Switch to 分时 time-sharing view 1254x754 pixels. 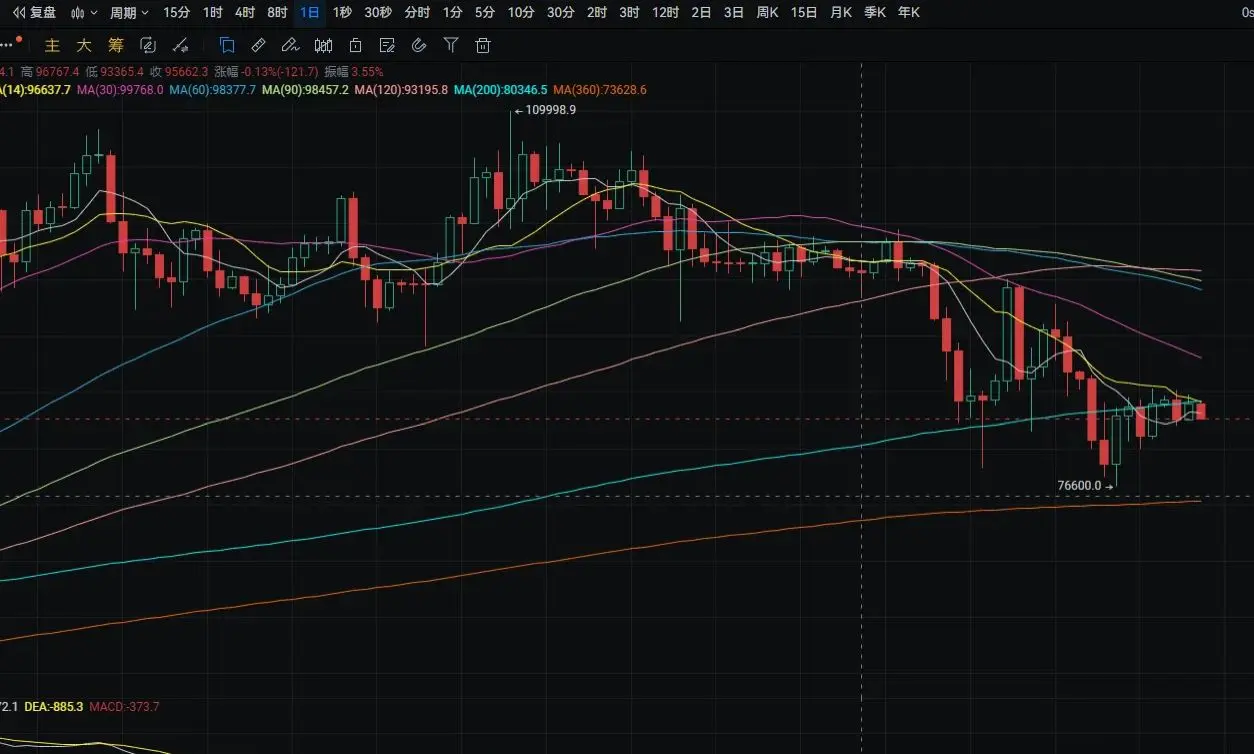[417, 13]
